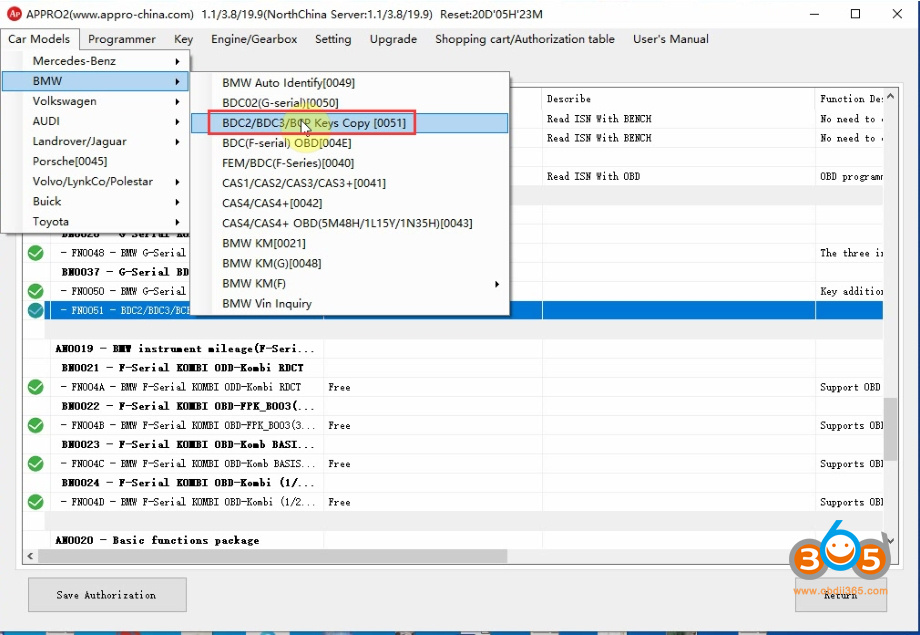This screenshot has width=920, height=635.
Task: Open the Programmer menu
Action: point(121,39)
